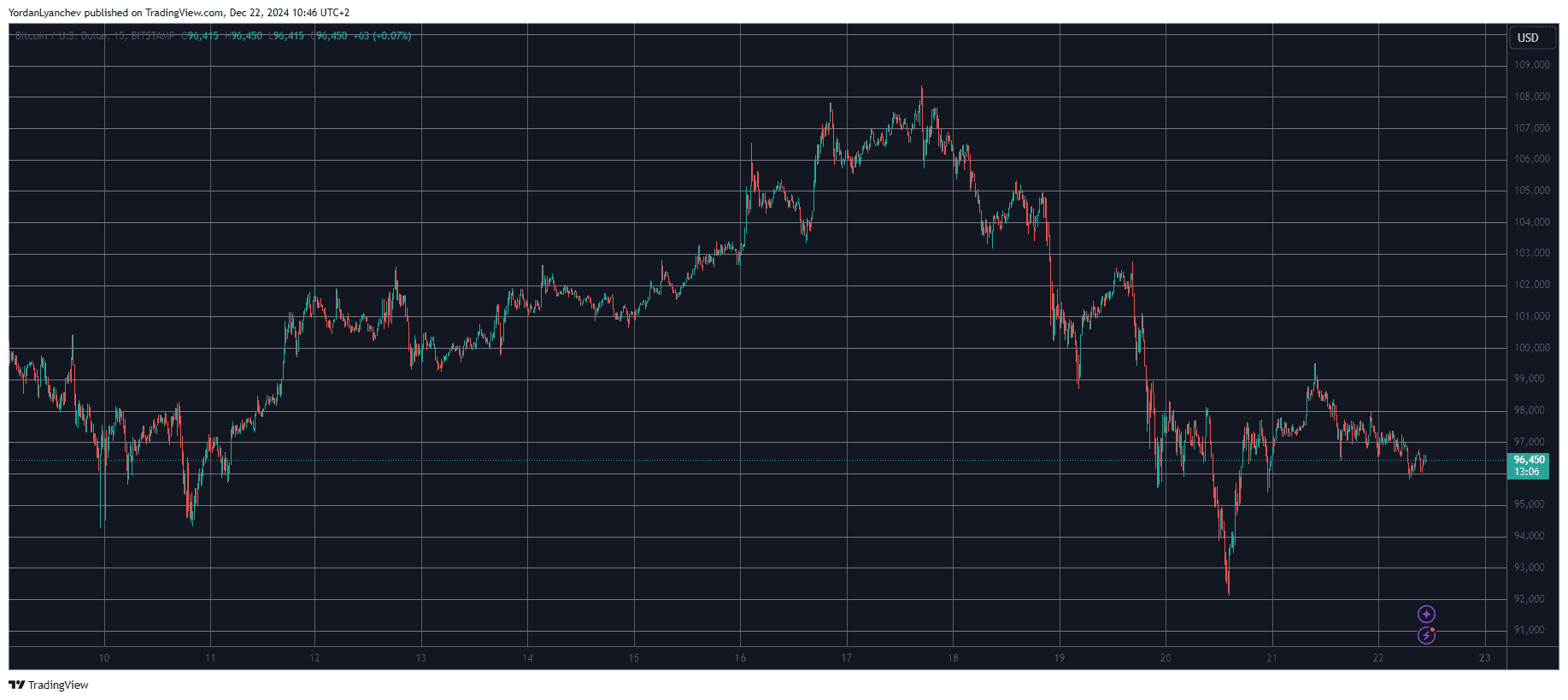Click date 16 on the time axis
The image size is (1568, 700).
coord(740,658)
